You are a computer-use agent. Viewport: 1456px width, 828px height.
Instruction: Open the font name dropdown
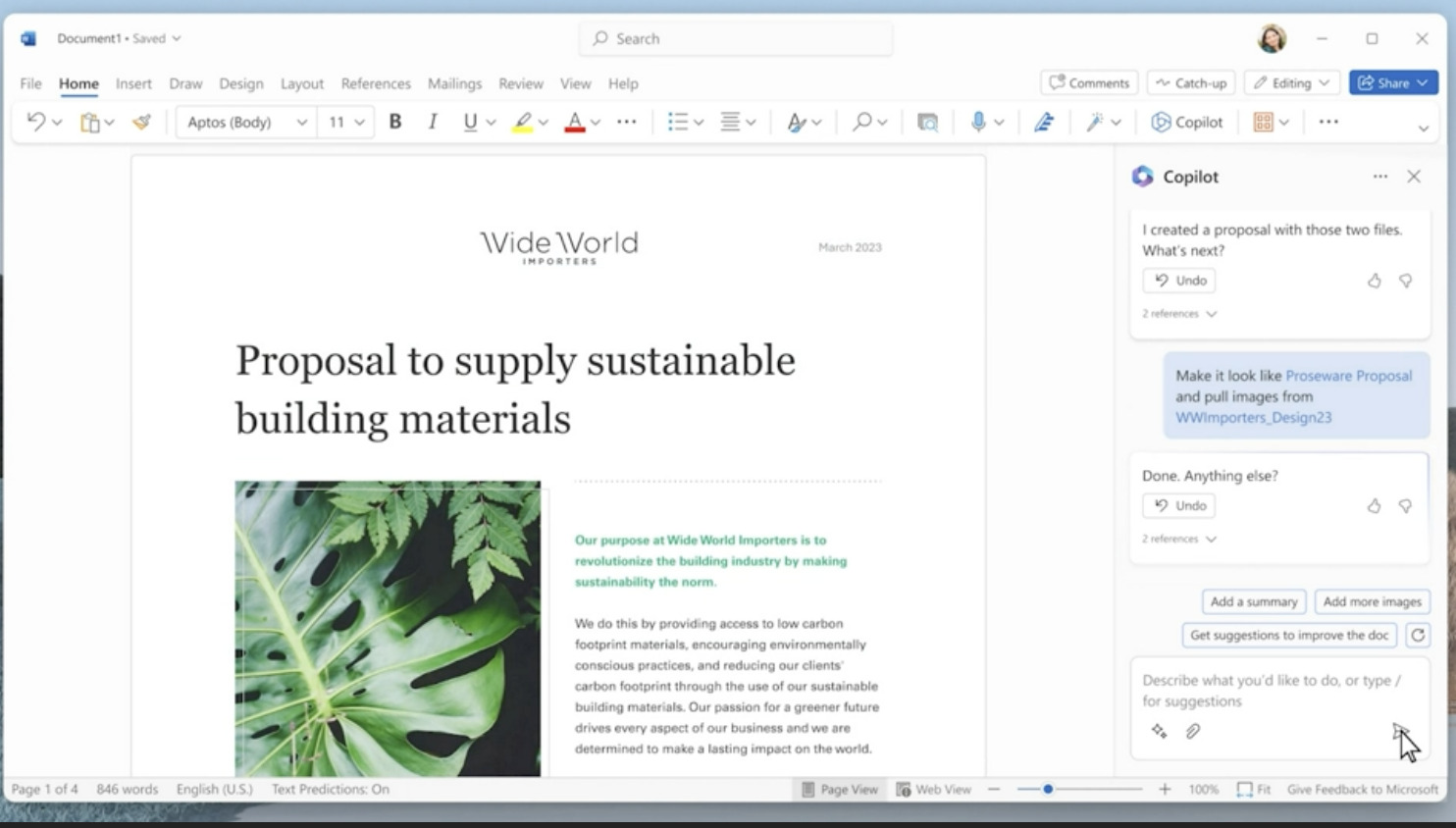[x=302, y=123]
